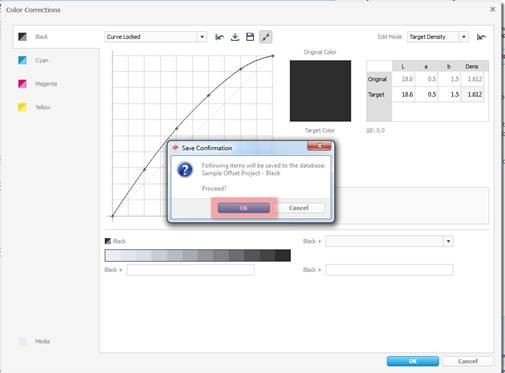The width and height of the screenshot is (505, 373).
Task: Click Cancel in the Save Confirmation dialog
Action: click(x=298, y=208)
